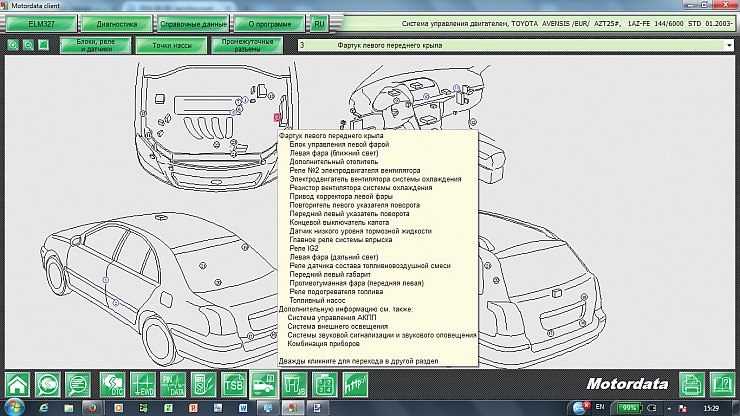Click the printer icon
The image size is (740, 416).
[692, 385]
